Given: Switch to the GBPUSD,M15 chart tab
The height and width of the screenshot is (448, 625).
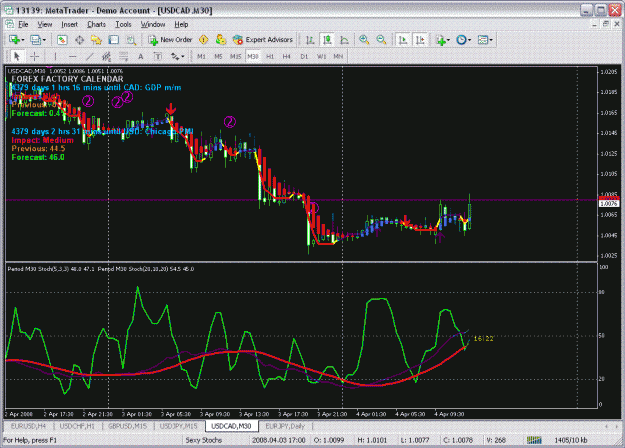Looking at the screenshot, I should (x=127, y=426).
